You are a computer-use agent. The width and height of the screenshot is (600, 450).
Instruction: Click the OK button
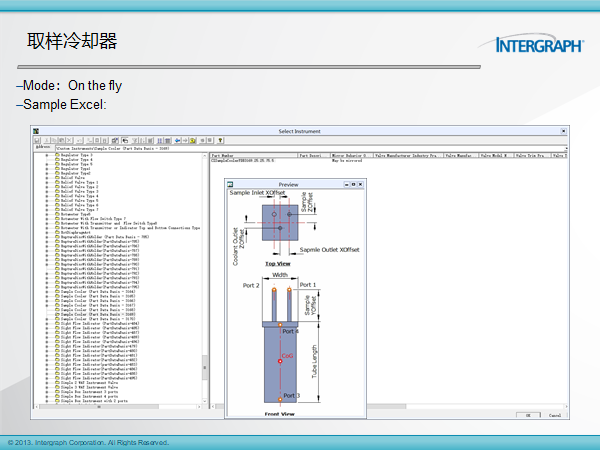click(x=528, y=415)
